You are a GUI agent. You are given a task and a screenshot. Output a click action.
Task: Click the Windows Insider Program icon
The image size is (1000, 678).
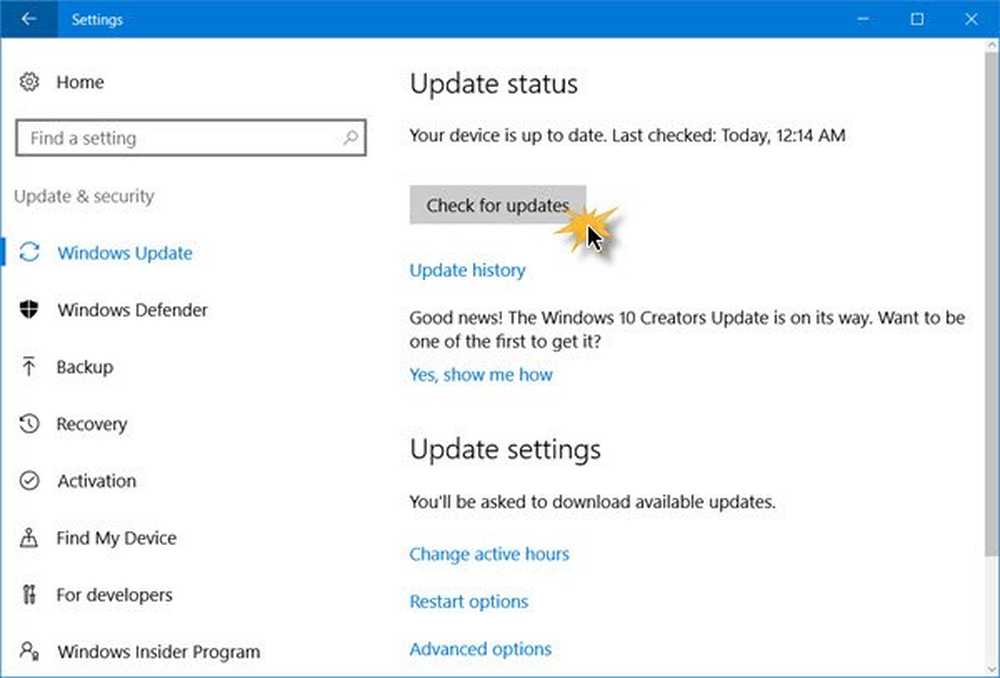[29, 651]
